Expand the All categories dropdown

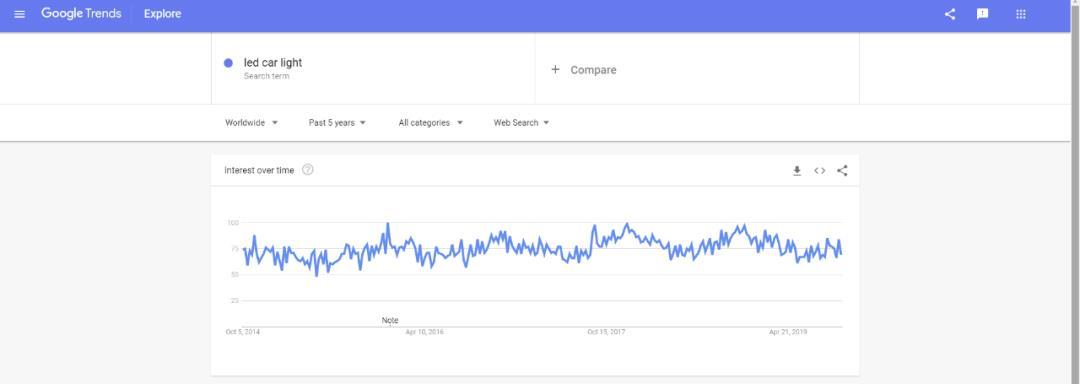click(x=430, y=122)
